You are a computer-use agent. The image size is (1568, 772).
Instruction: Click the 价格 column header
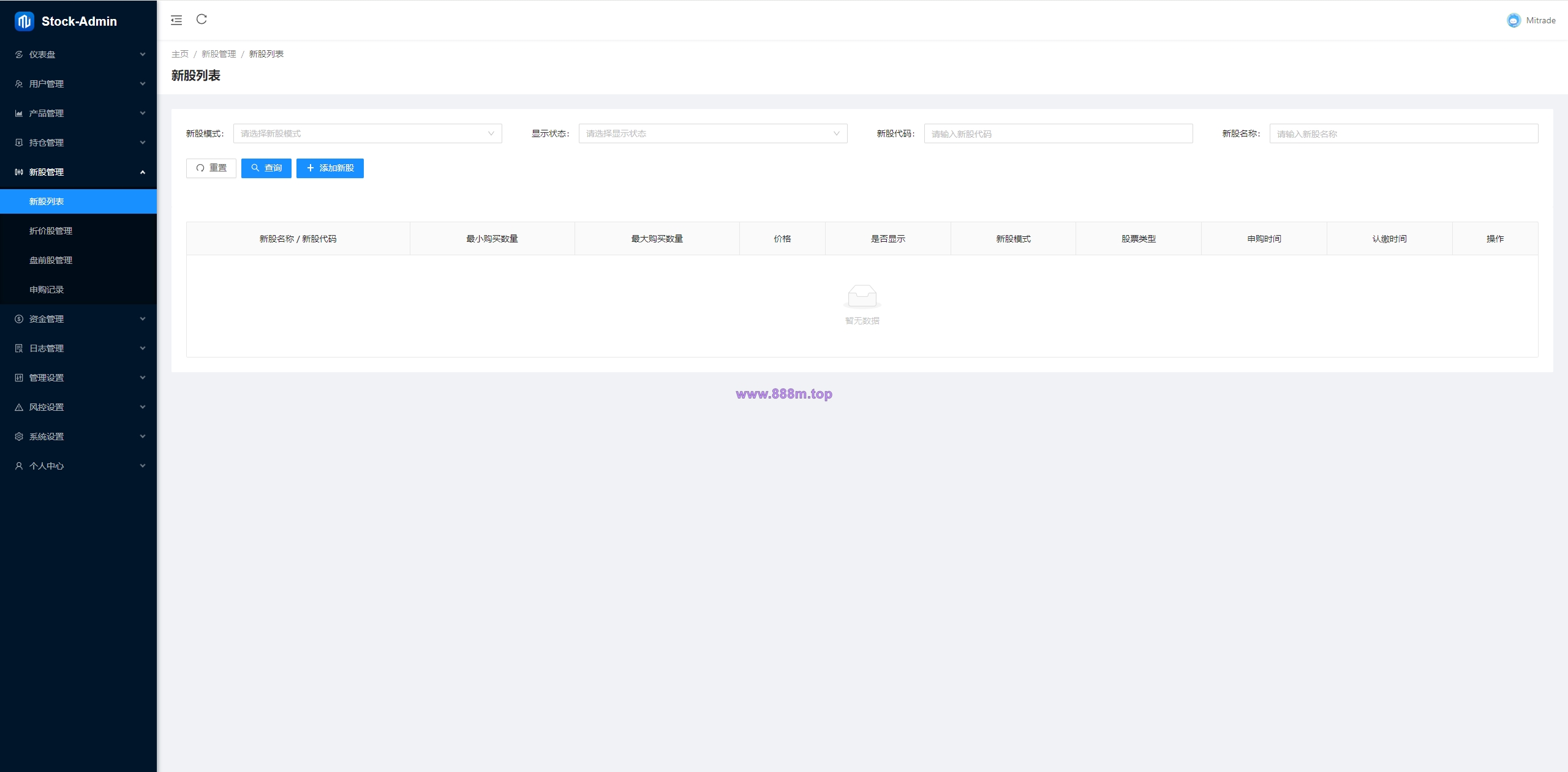click(782, 239)
